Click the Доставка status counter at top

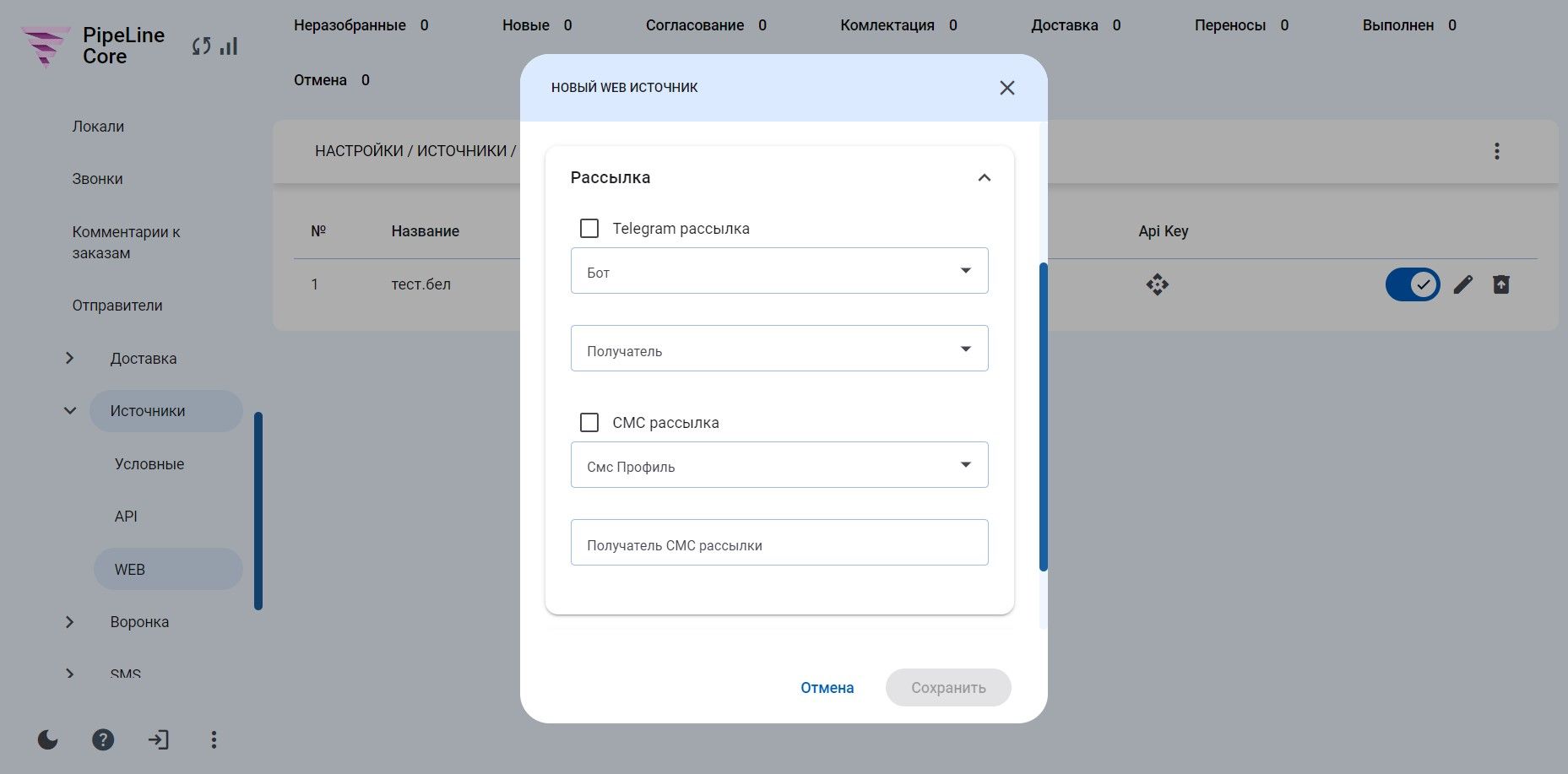[x=1076, y=25]
